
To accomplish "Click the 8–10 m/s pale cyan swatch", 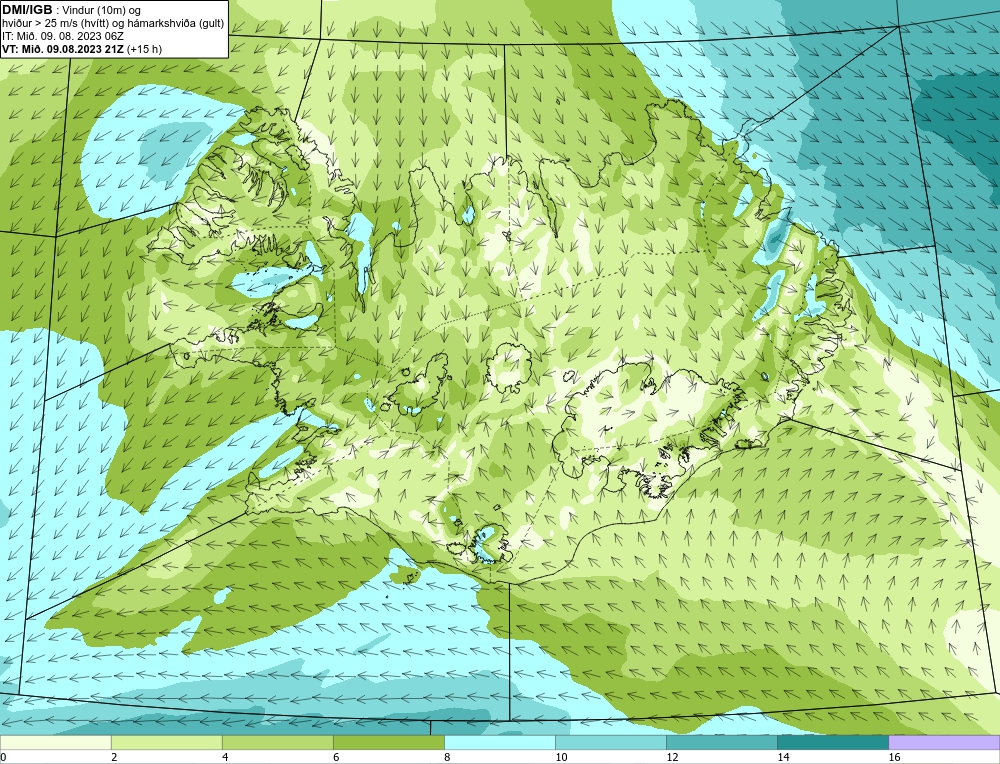I will tap(499, 742).
